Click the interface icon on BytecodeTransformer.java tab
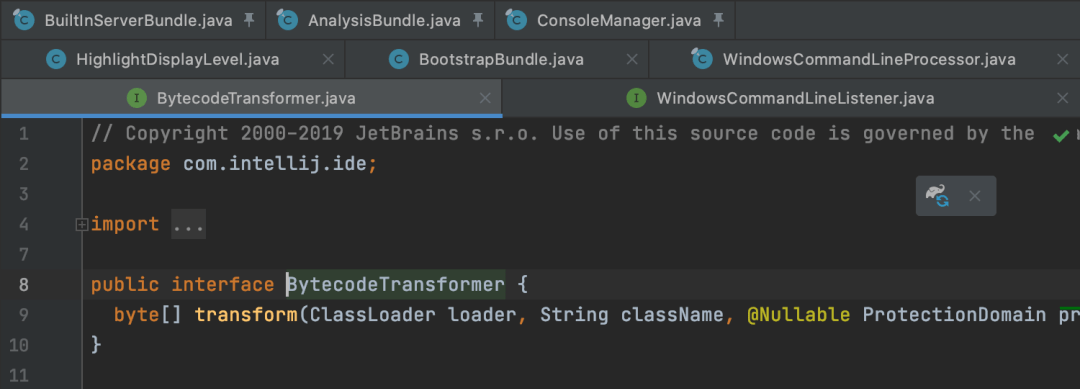 pos(137,98)
